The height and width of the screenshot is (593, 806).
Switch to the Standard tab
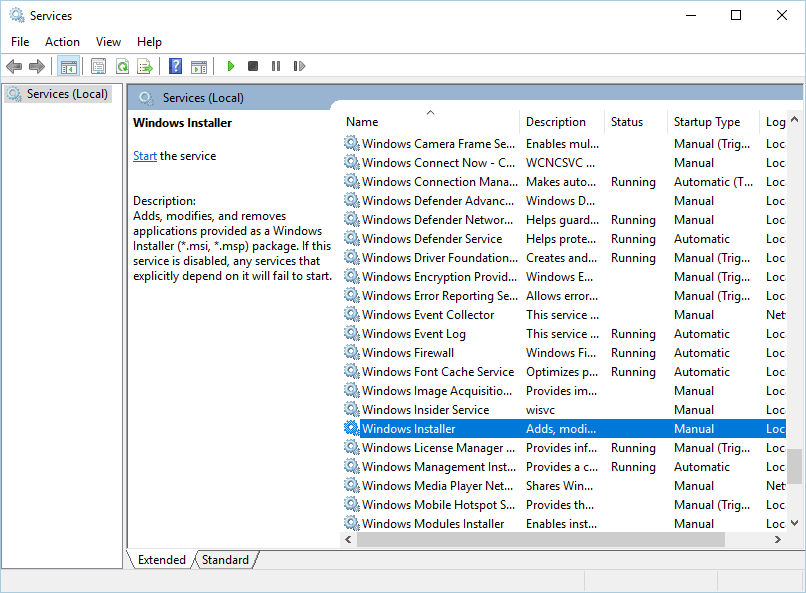point(225,560)
